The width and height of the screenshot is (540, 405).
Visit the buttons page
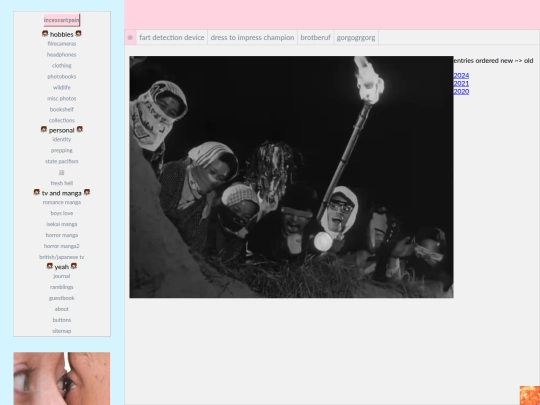point(62,320)
